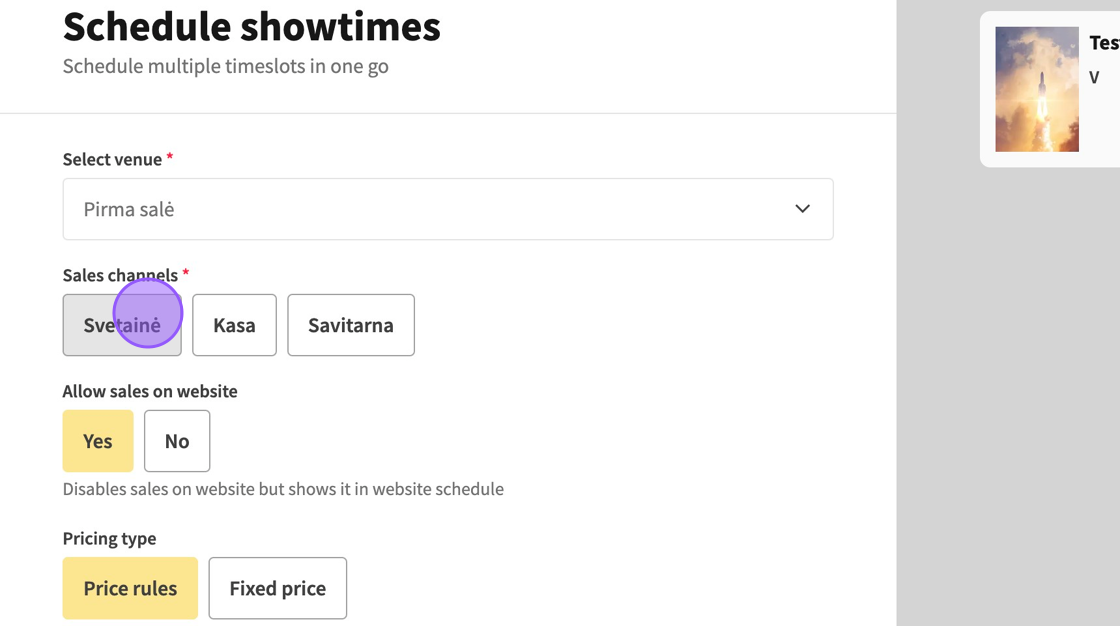Click the movie title beside the poster
The image size is (1120, 626).
click(1103, 43)
